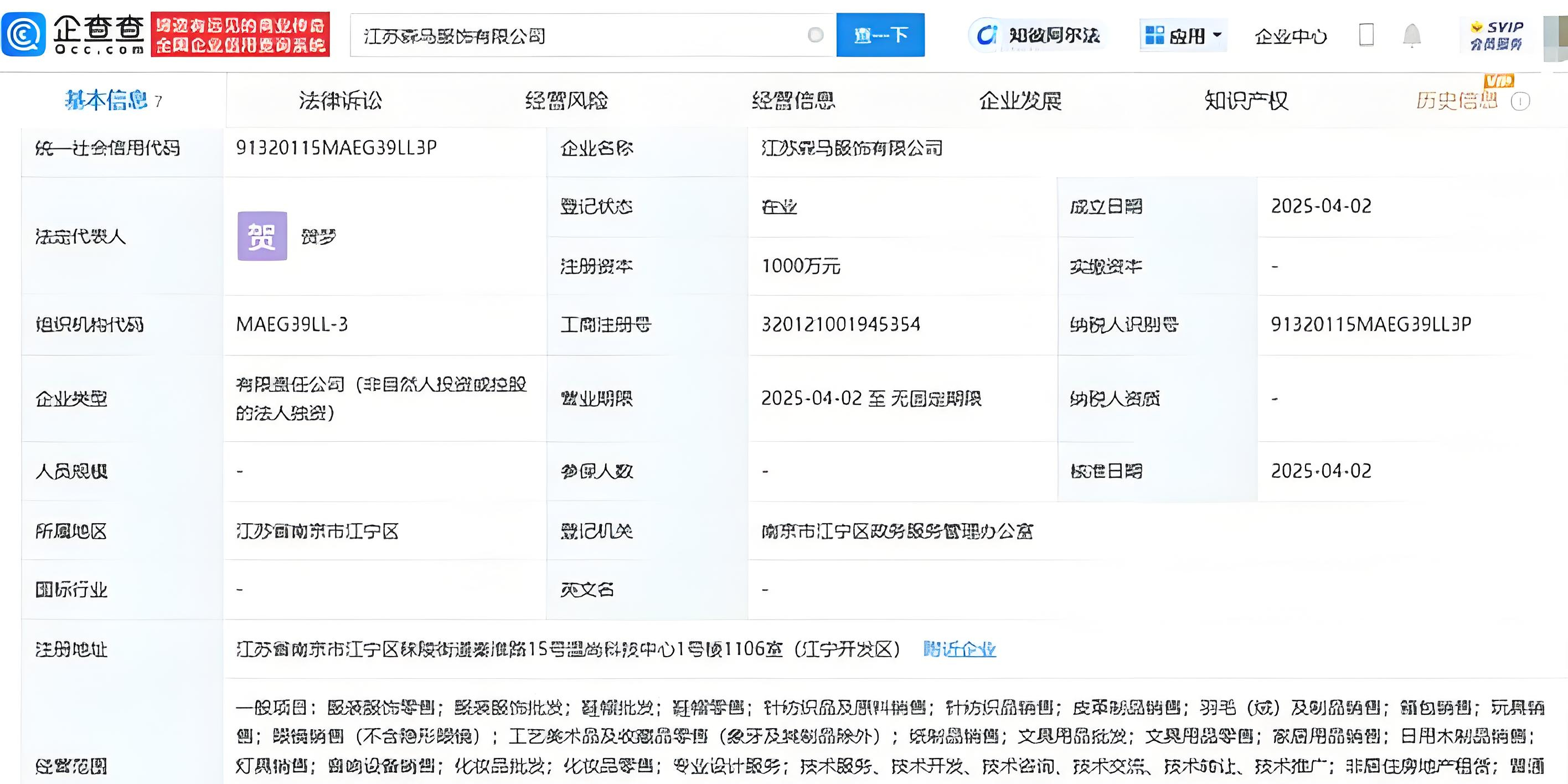Click the purple 贺 legal representative avatar
The width and height of the screenshot is (1568, 784).
262,236
